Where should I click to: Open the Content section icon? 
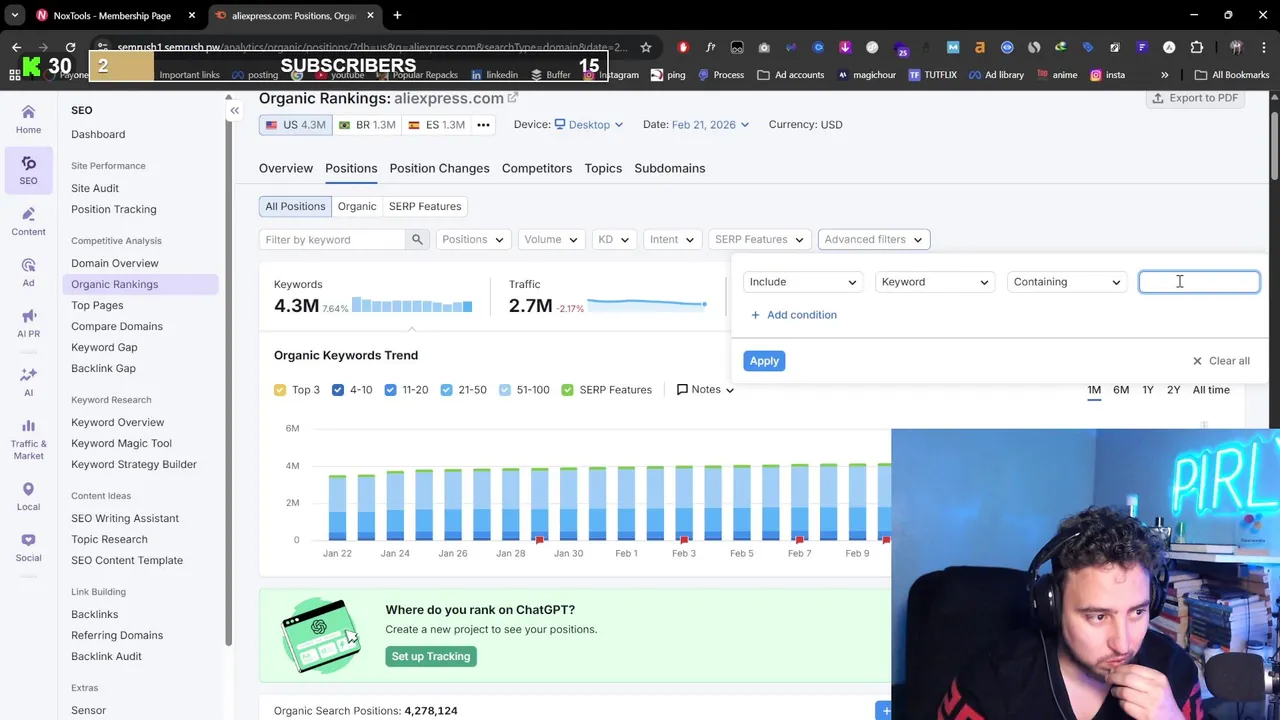28,221
